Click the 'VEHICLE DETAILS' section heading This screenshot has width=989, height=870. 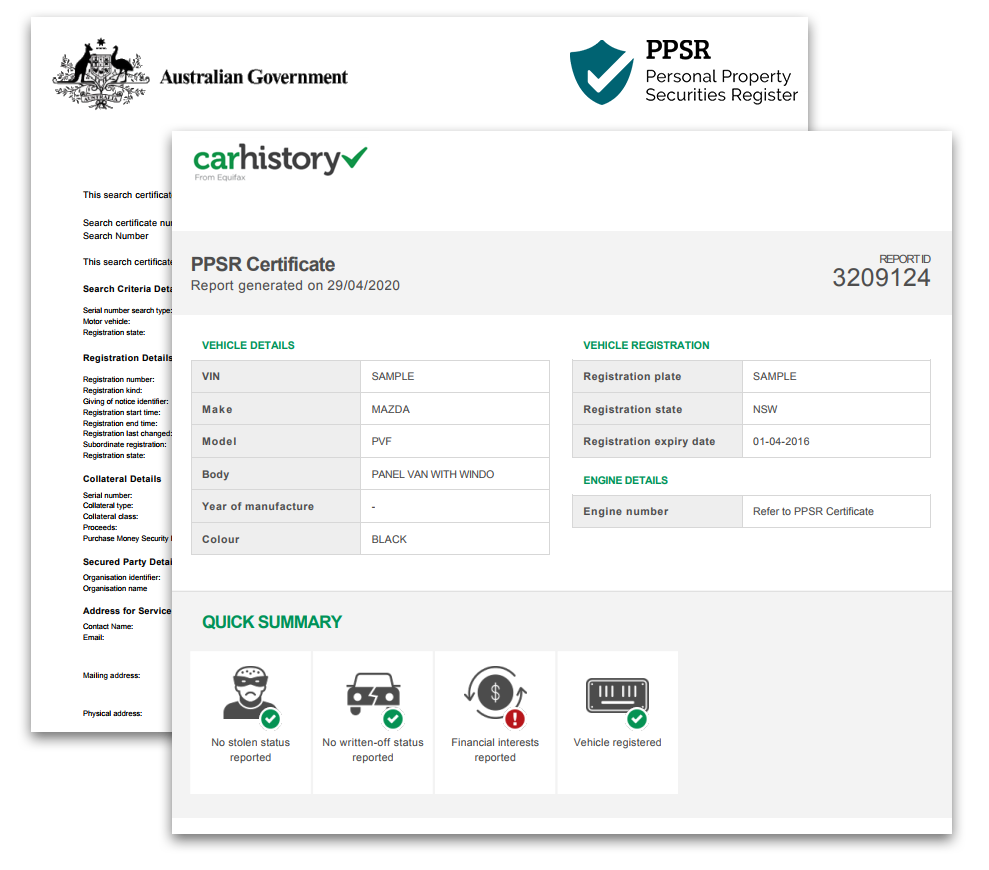(248, 345)
